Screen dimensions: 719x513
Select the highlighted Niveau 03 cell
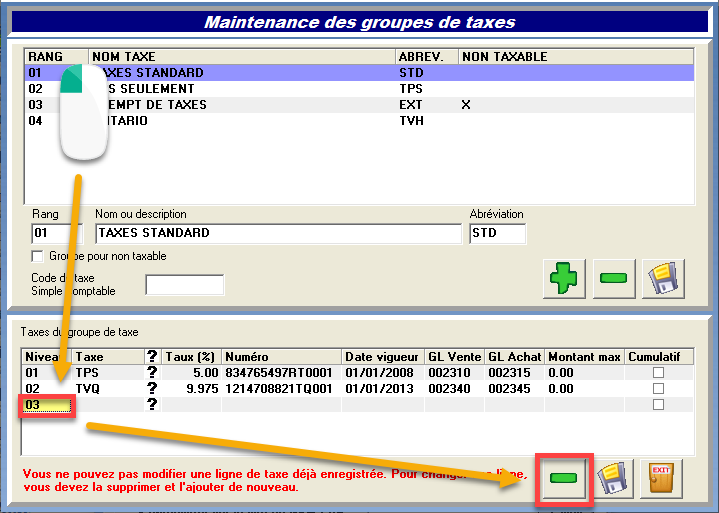click(47, 405)
